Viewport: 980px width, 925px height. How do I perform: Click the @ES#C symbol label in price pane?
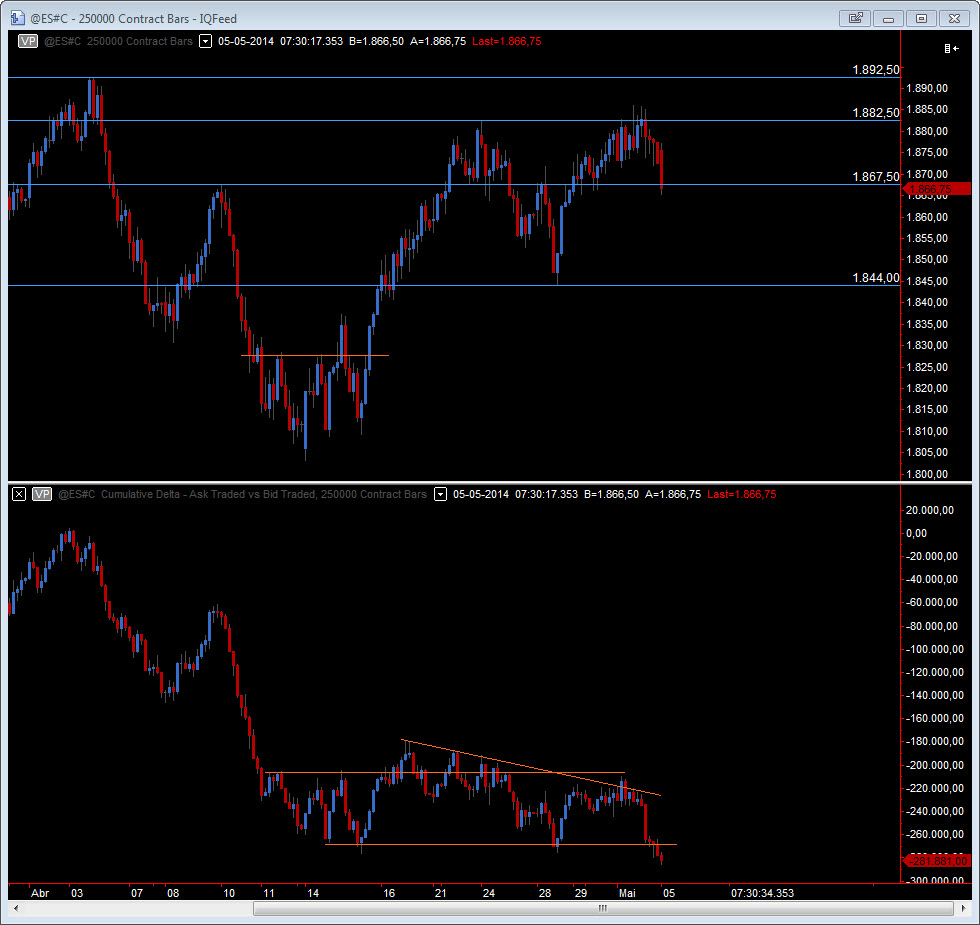(61, 41)
